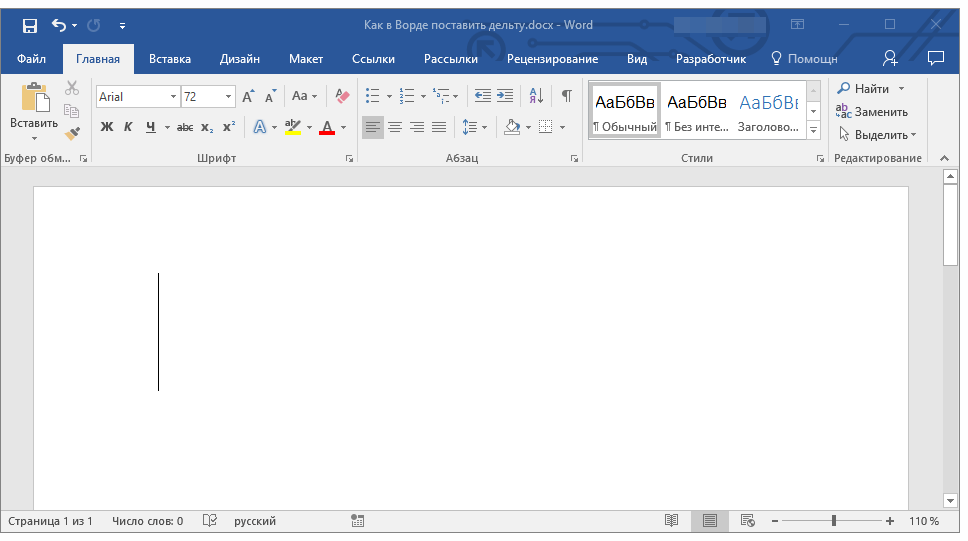Toggle italic formatting К

[x=128, y=127]
